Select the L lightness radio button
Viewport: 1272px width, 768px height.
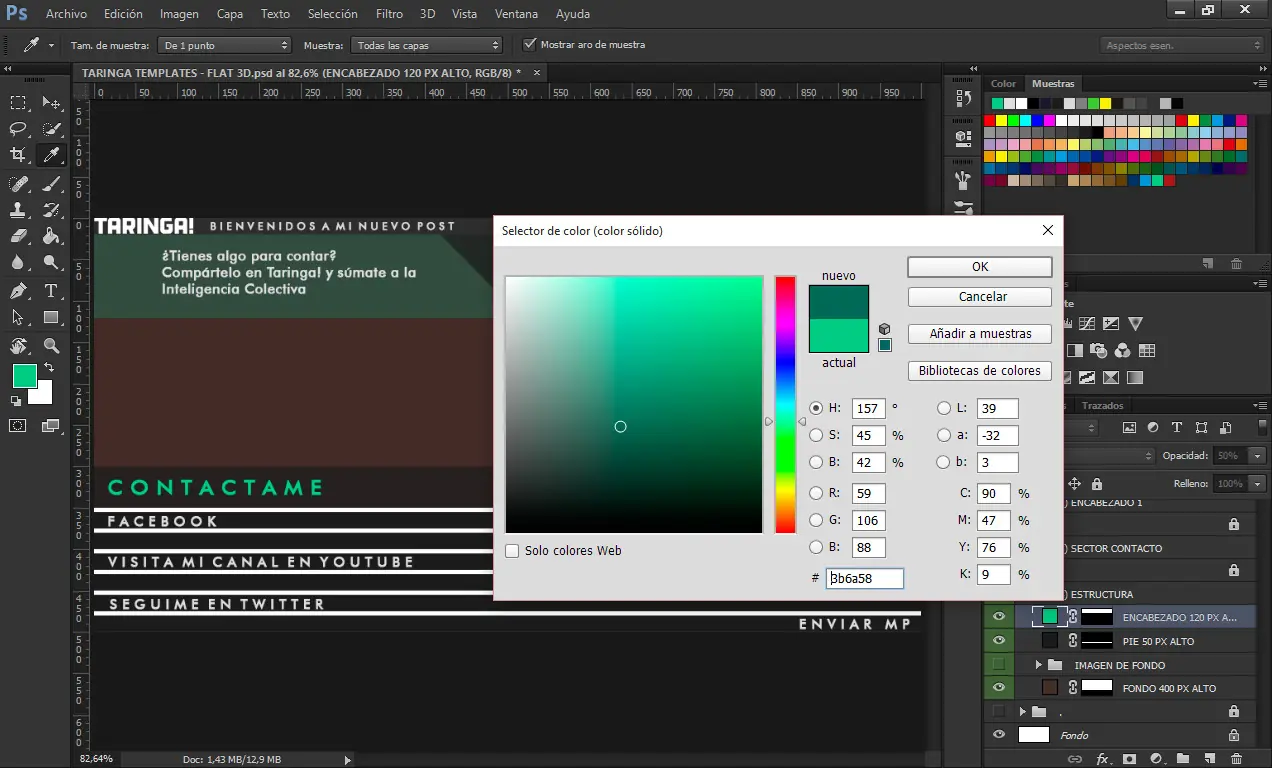click(944, 408)
